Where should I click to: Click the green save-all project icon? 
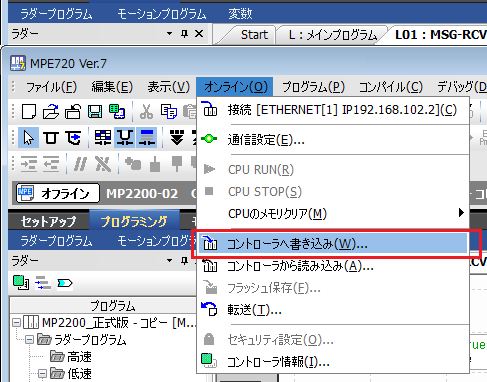[x=117, y=111]
